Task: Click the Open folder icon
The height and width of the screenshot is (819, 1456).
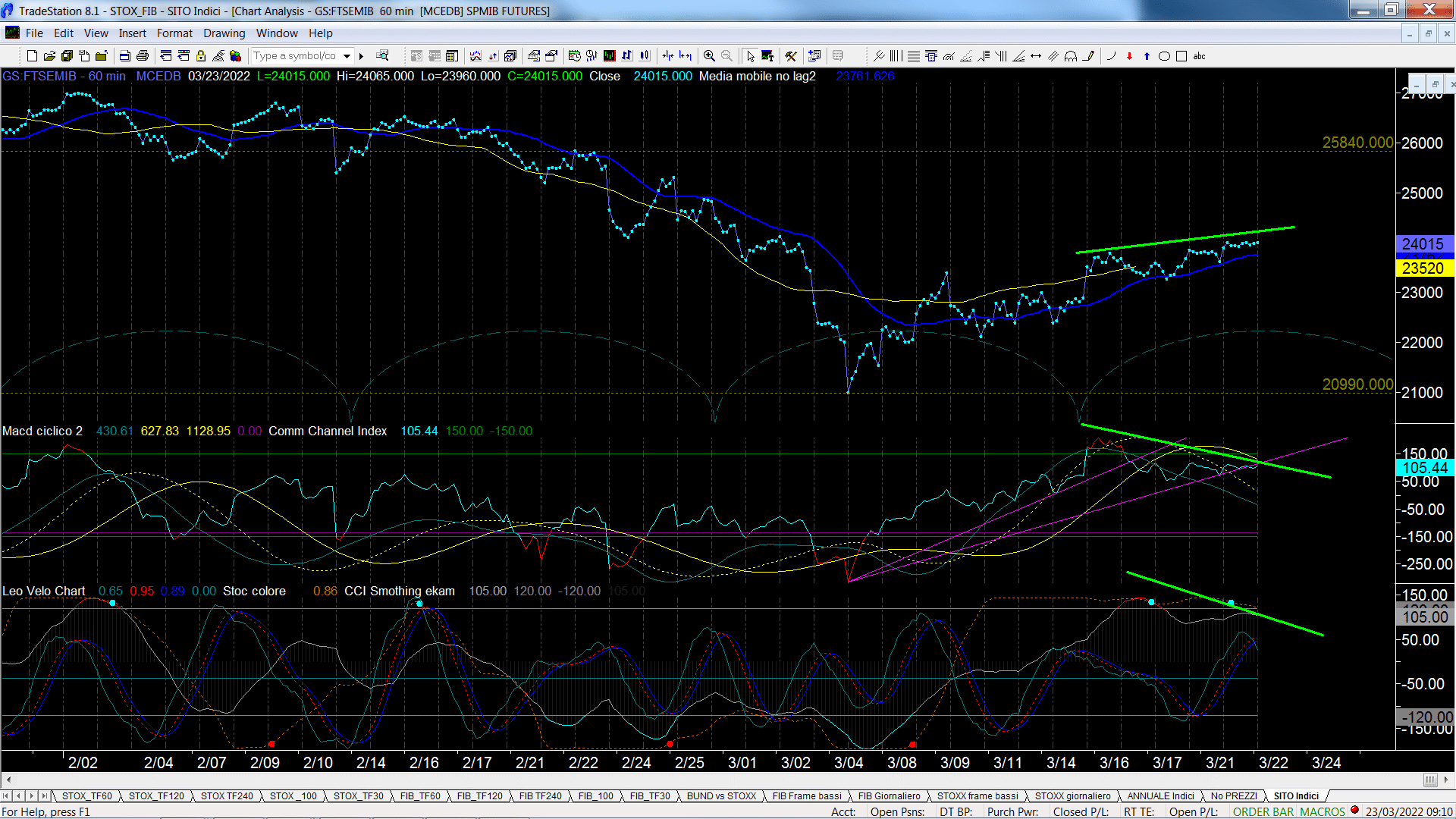Action: (49, 56)
